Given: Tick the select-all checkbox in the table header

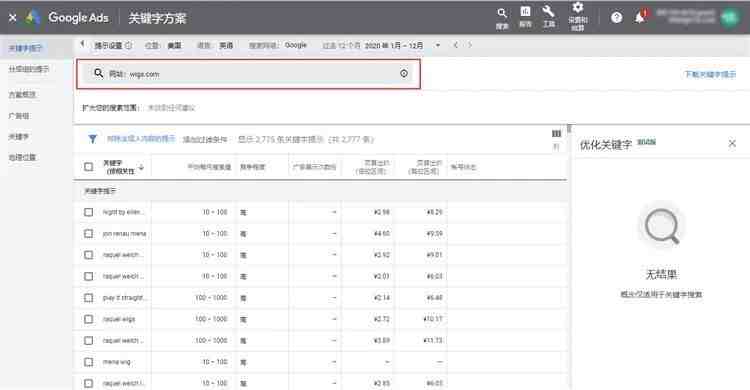Looking at the screenshot, I should coord(88,167).
